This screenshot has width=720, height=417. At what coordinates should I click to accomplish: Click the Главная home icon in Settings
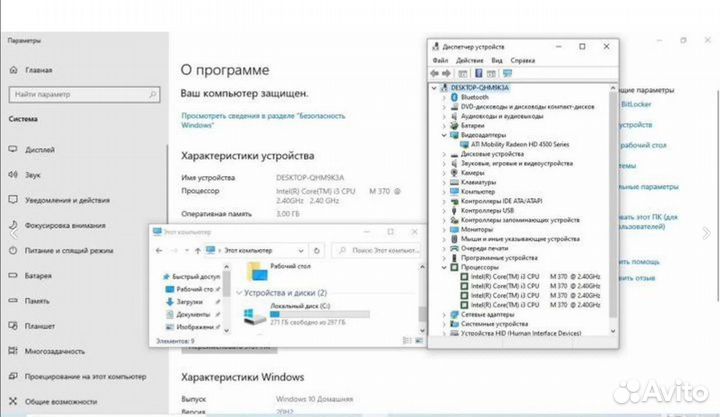pos(13,70)
